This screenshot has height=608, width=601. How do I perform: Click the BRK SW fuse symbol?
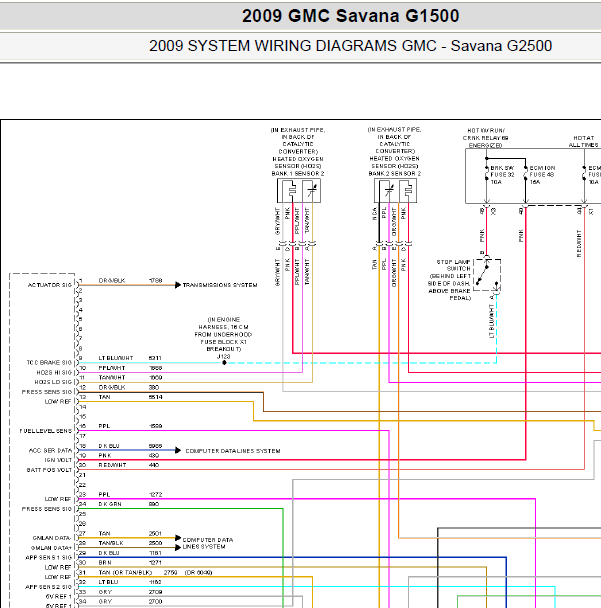[486, 173]
